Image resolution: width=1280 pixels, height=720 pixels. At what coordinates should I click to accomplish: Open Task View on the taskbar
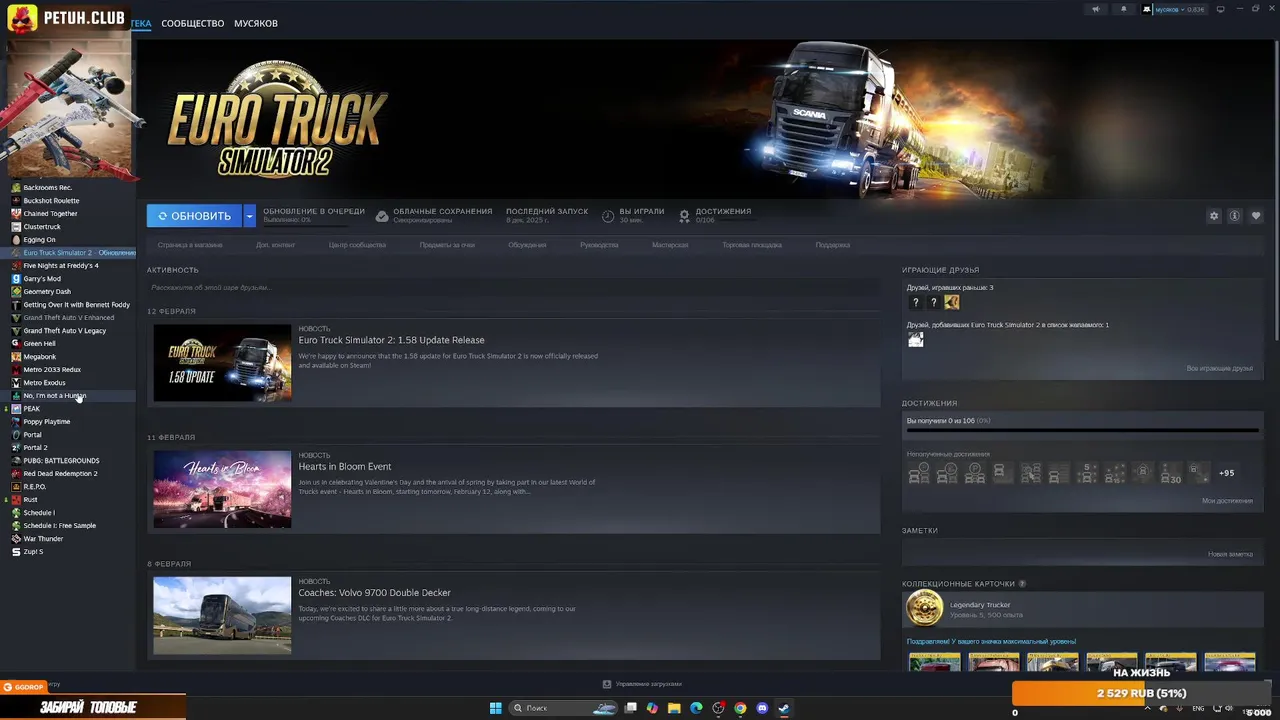point(631,708)
